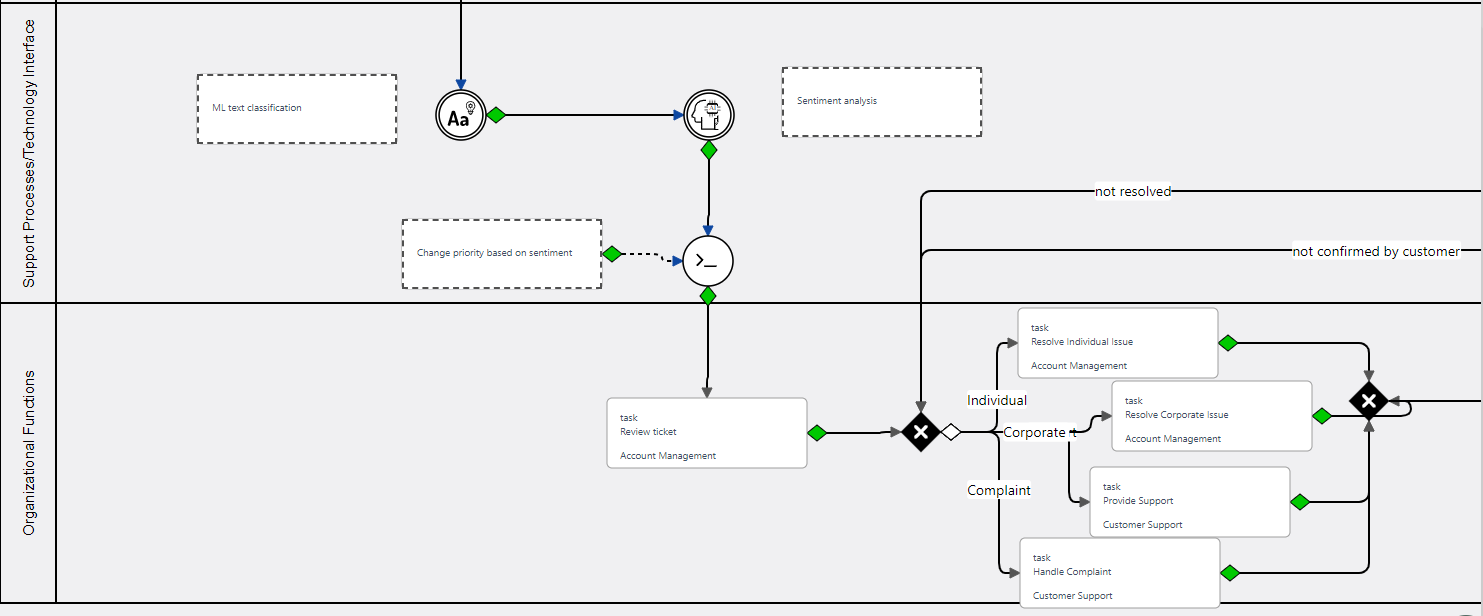
Task: Select the merging gateway beside Resolve Corporate Issue
Action: tap(1369, 400)
